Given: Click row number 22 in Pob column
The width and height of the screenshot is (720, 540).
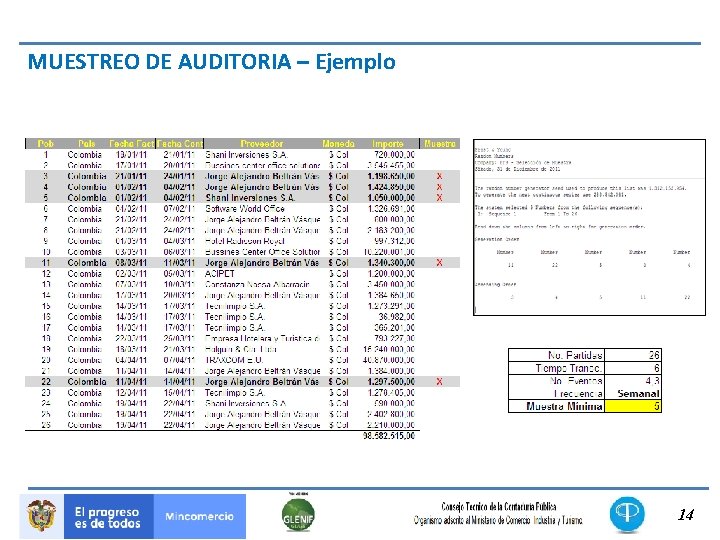Looking at the screenshot, I should pos(45,382).
